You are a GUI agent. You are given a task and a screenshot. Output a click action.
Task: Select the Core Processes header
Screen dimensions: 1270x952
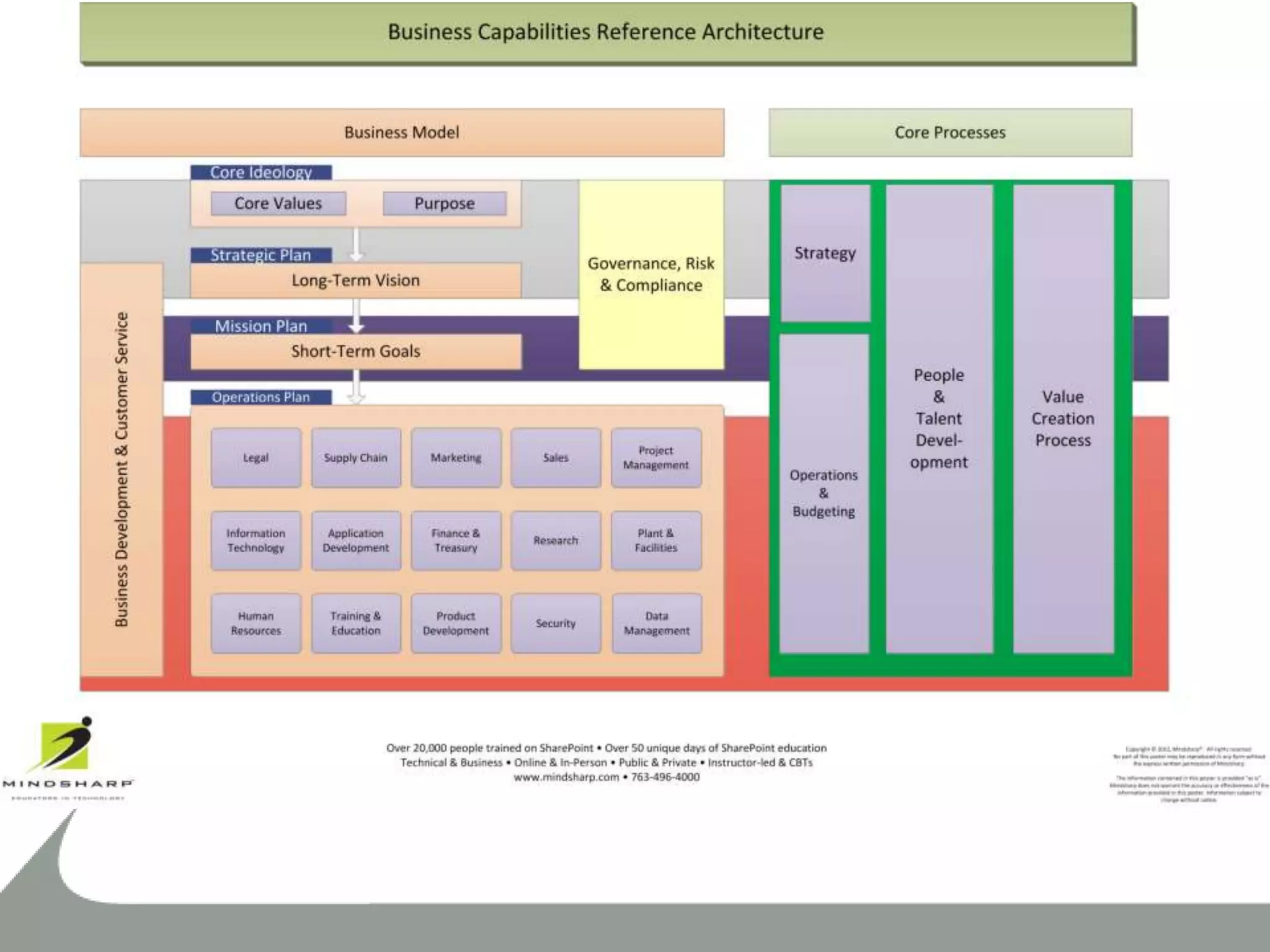tap(950, 133)
